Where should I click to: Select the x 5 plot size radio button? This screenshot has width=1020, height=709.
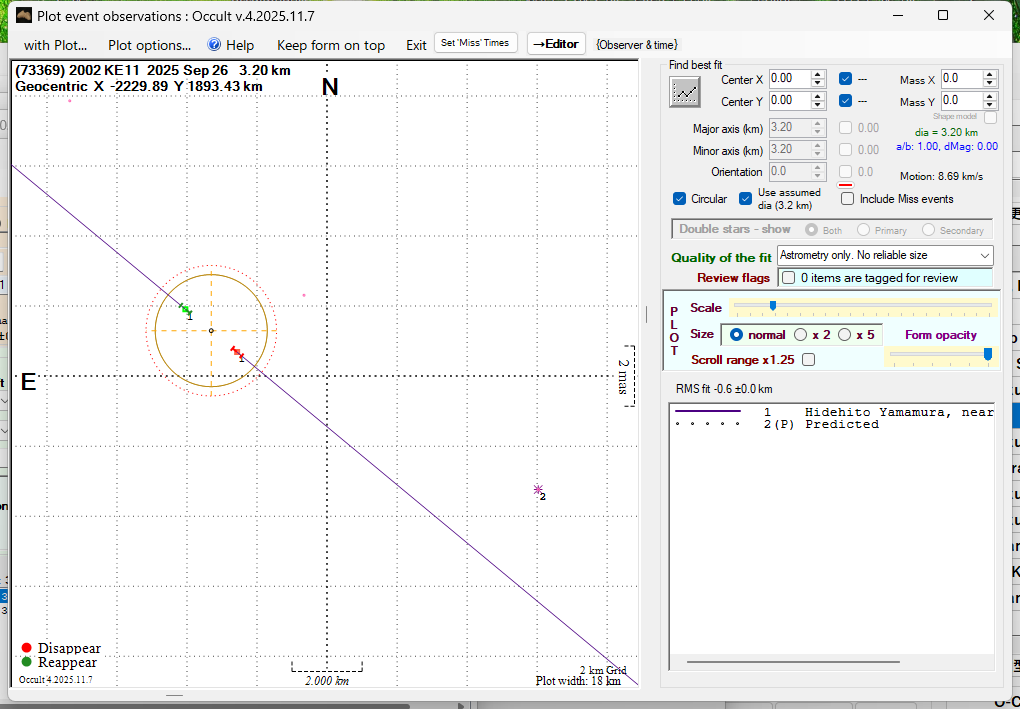(845, 335)
